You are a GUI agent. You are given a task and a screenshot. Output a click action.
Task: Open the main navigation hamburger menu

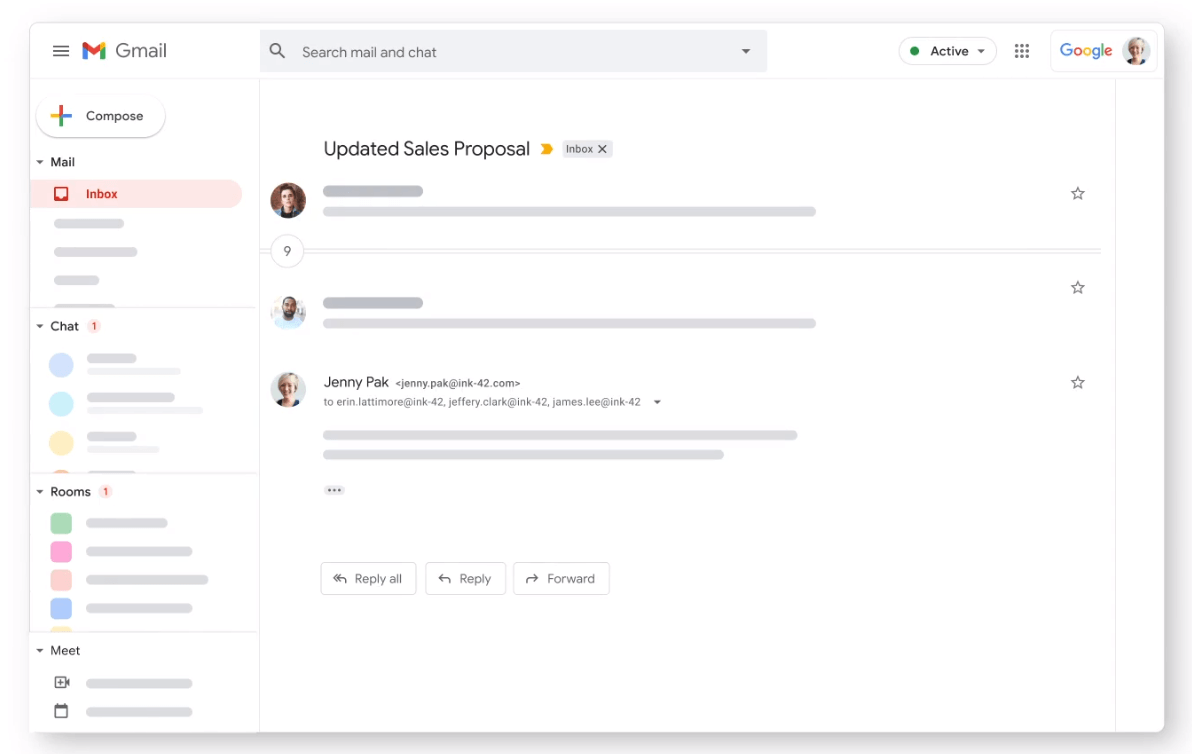[59, 50]
